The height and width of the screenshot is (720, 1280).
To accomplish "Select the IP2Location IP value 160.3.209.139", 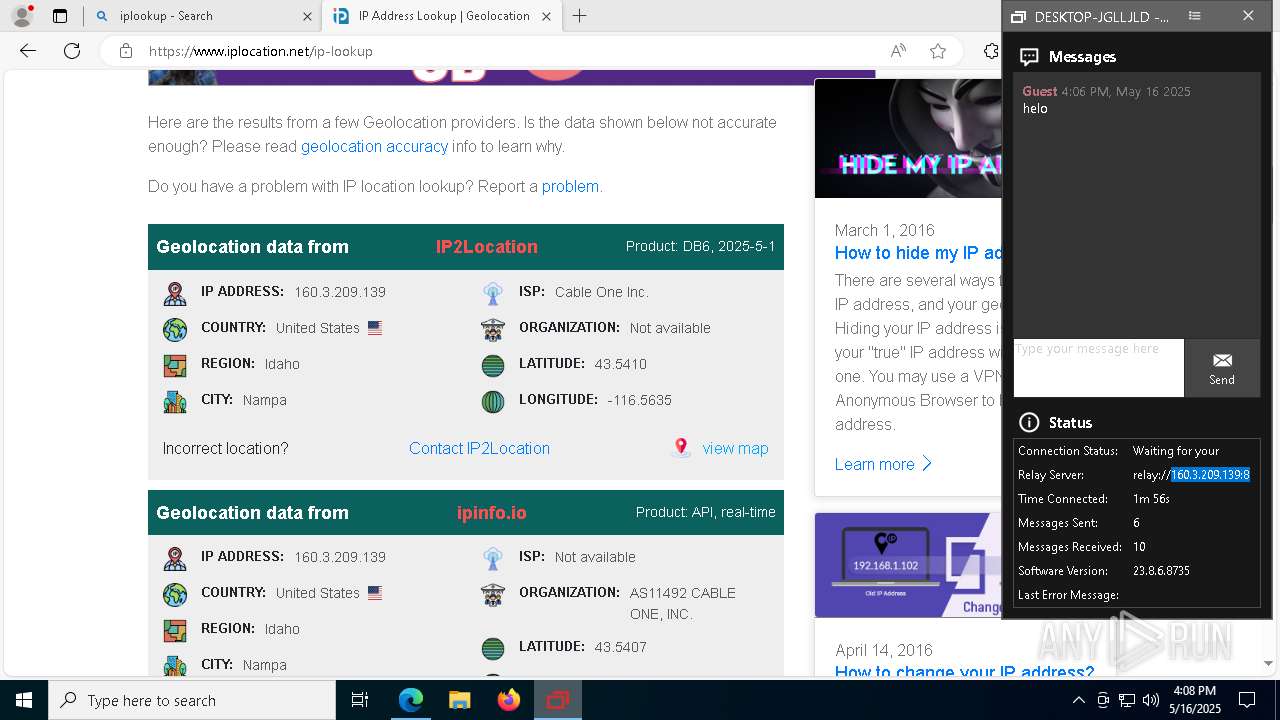I will point(340,292).
